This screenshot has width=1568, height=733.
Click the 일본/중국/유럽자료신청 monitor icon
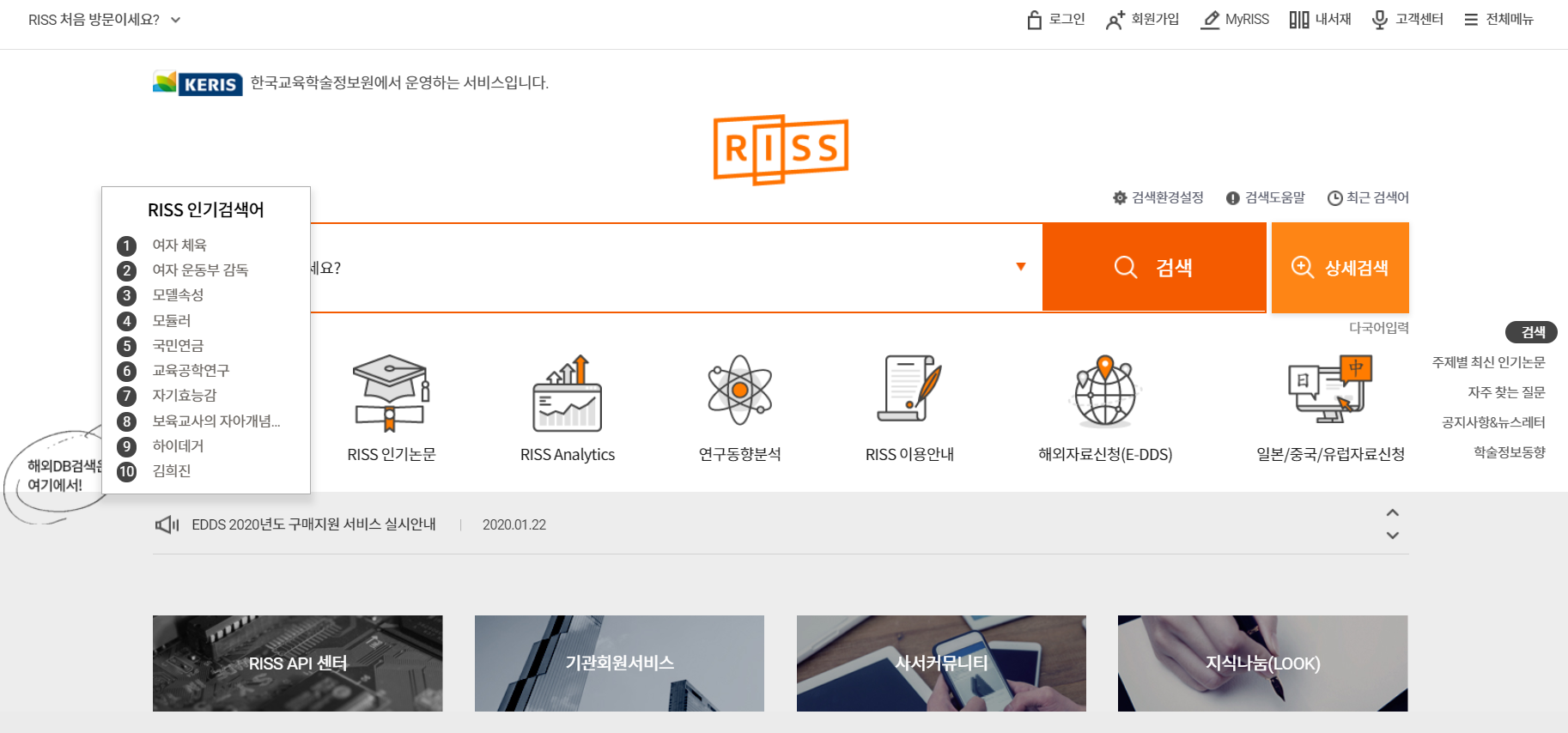click(1331, 389)
